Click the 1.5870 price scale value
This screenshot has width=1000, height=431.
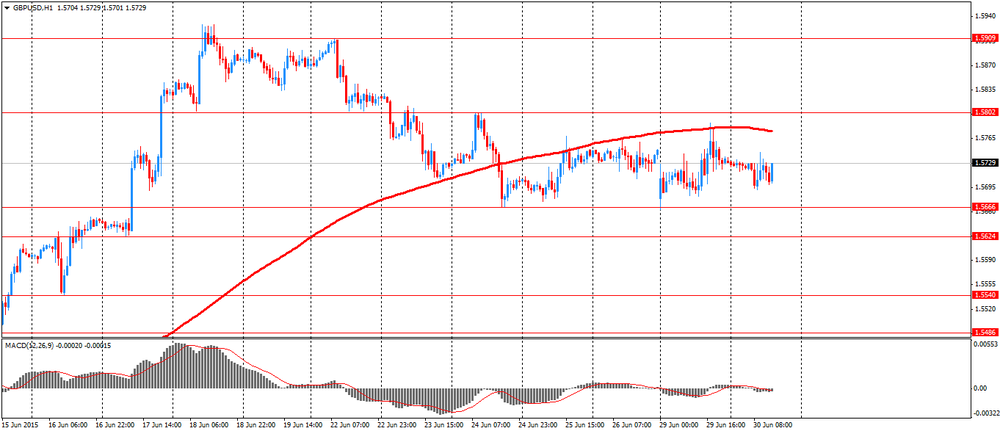coord(983,65)
